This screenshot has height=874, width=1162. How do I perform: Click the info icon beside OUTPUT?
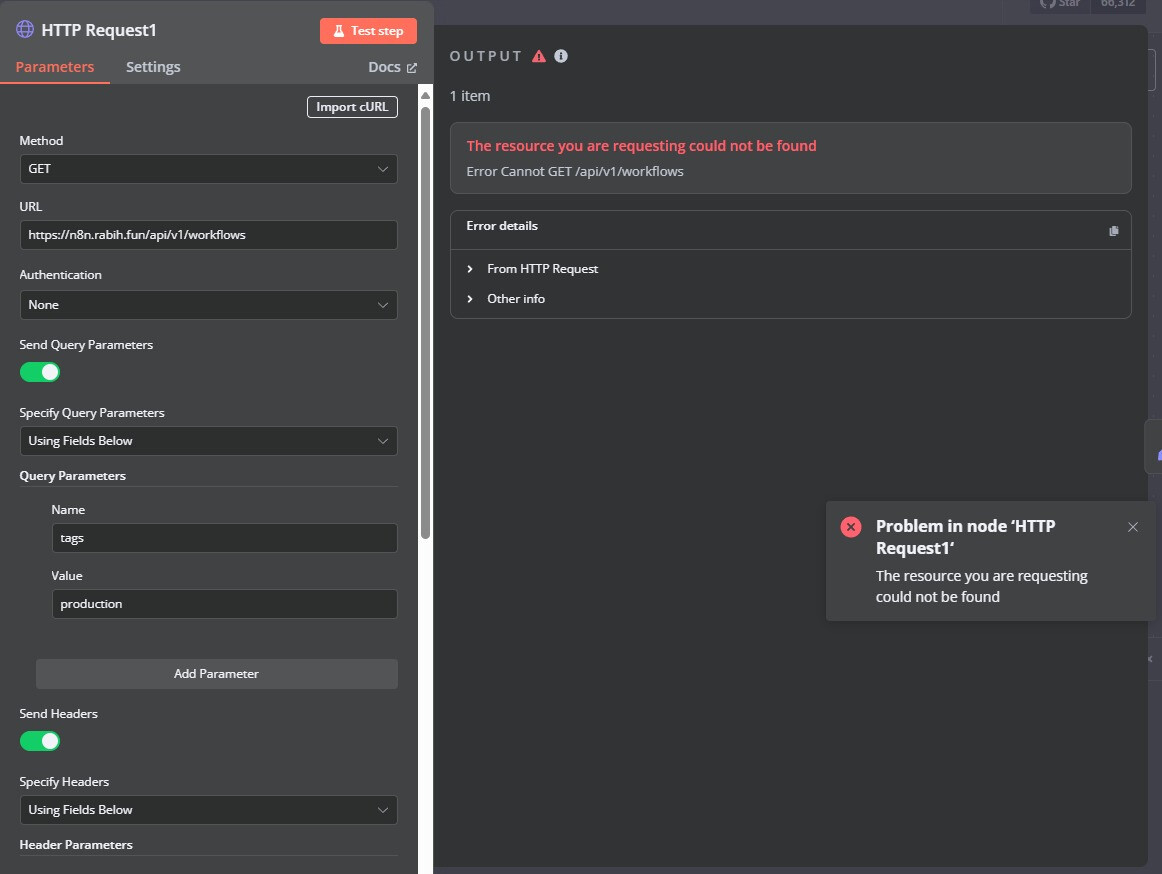click(561, 56)
